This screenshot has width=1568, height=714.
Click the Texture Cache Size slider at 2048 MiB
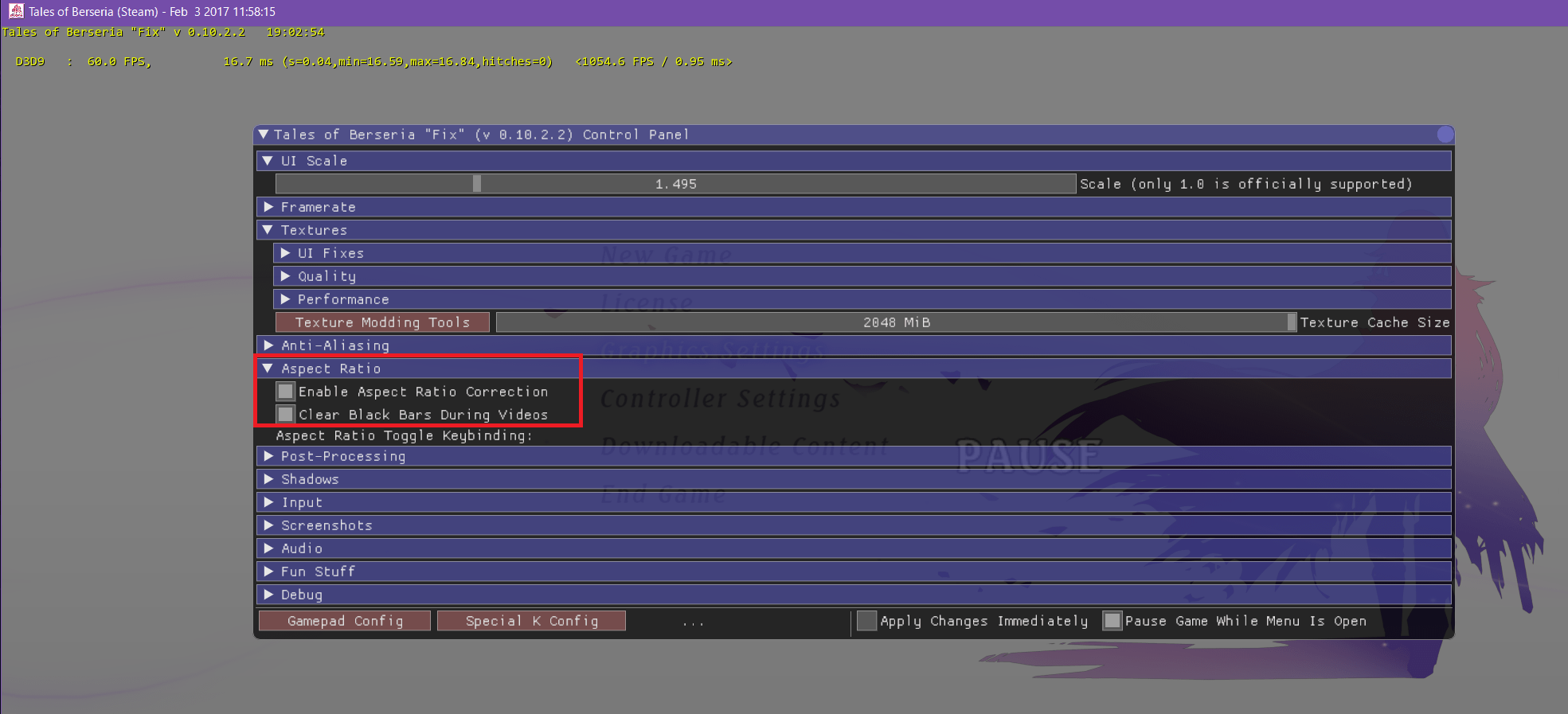pos(896,322)
